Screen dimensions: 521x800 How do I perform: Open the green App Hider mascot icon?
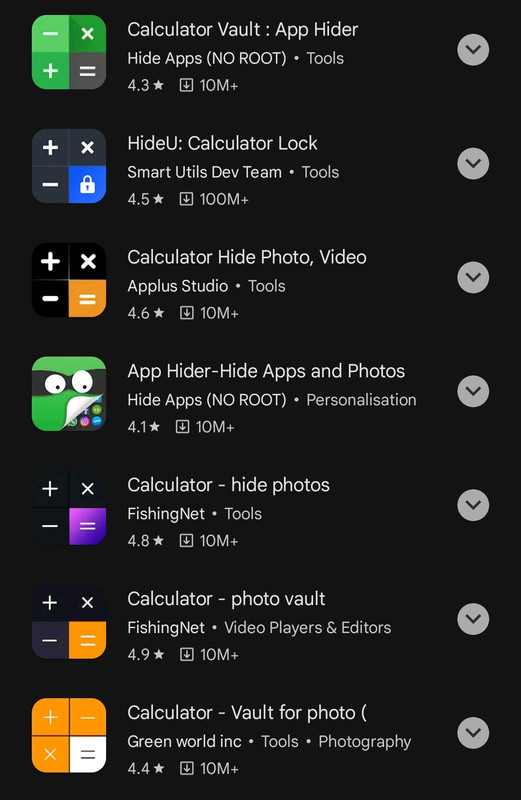69,393
